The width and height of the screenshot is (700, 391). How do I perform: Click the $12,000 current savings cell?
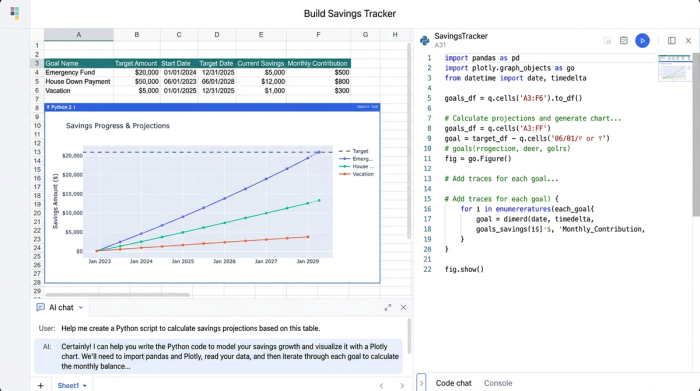tap(261, 82)
